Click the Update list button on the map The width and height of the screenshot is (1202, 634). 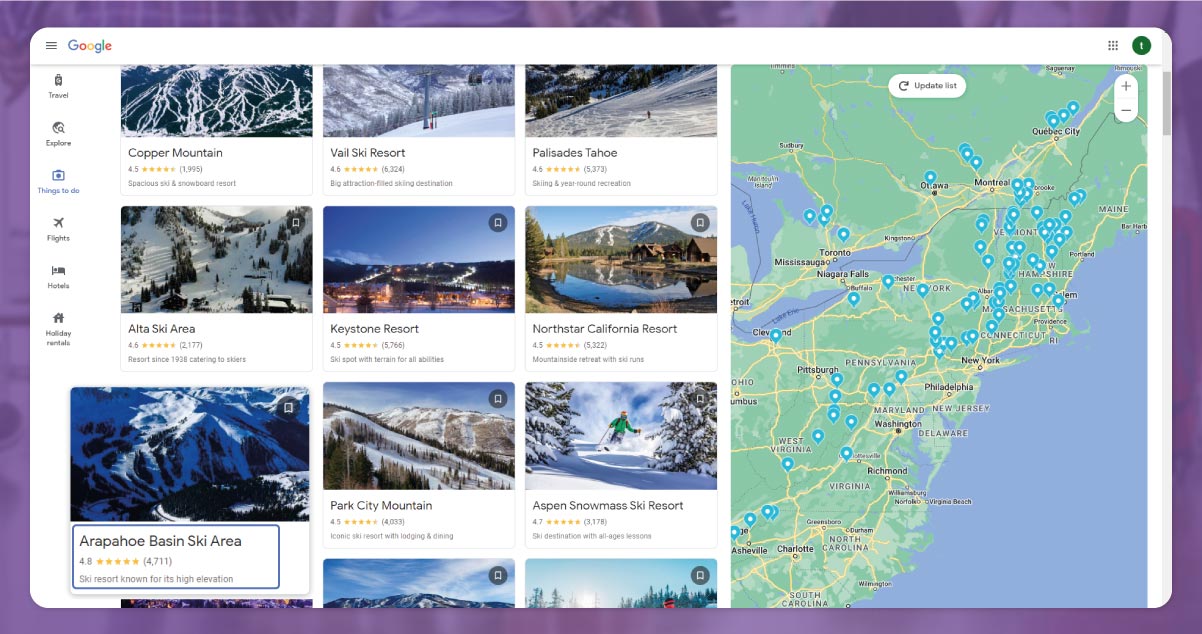point(928,86)
